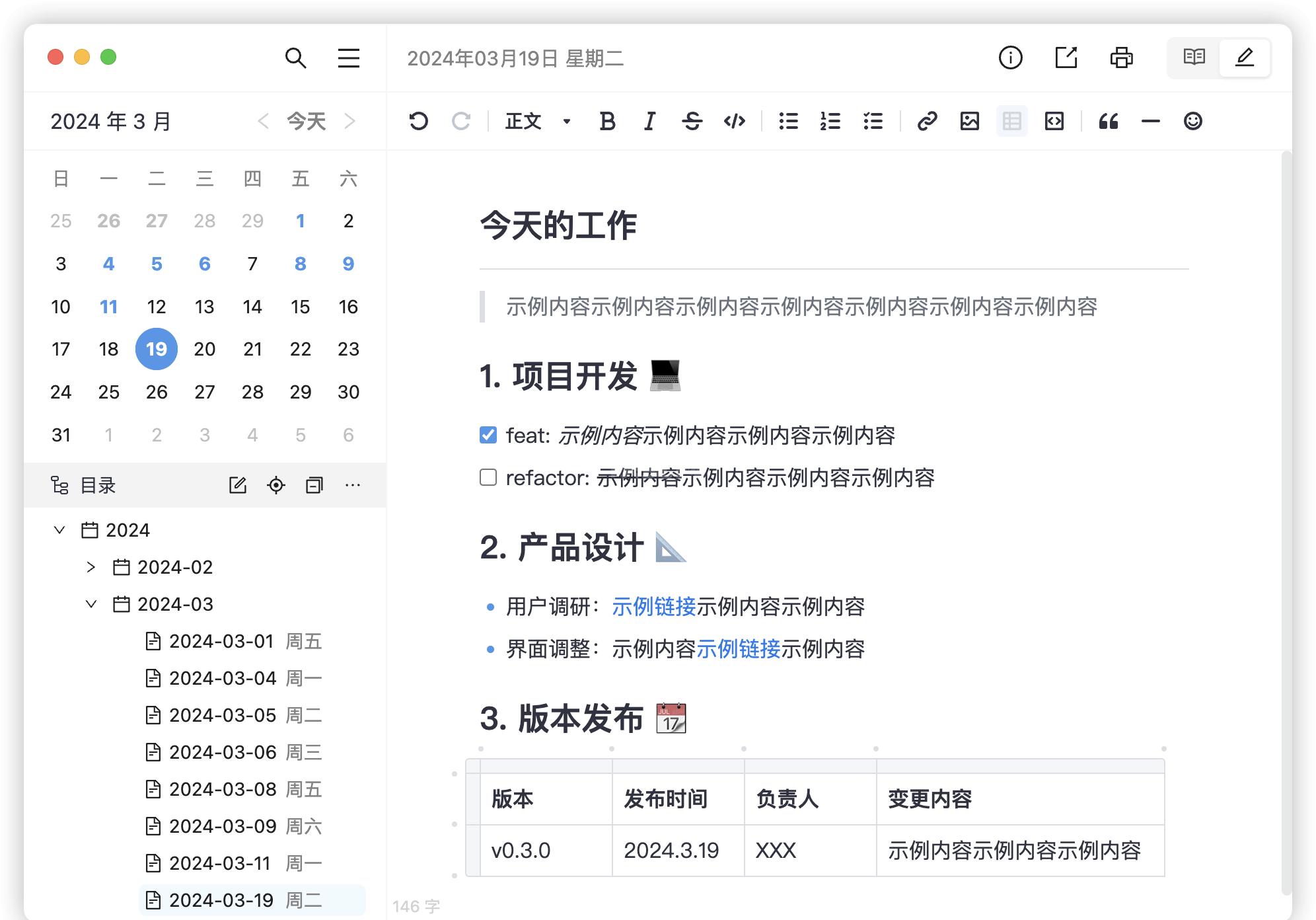Screen dimensions: 1316x920
Task: Toggle italic formatting
Action: tap(650, 121)
